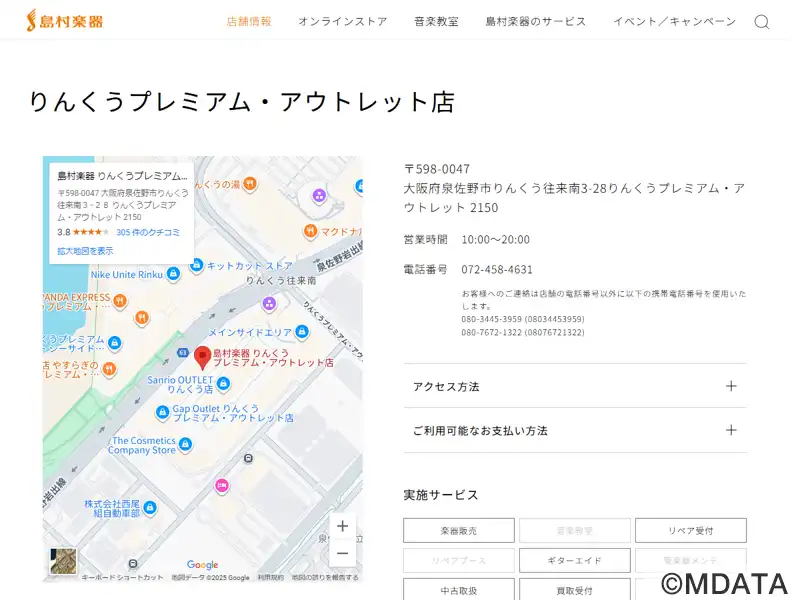Viewport: 800px width, 600px height.
Task: Click the やすらぎの restaurant pin
Action: click(109, 368)
